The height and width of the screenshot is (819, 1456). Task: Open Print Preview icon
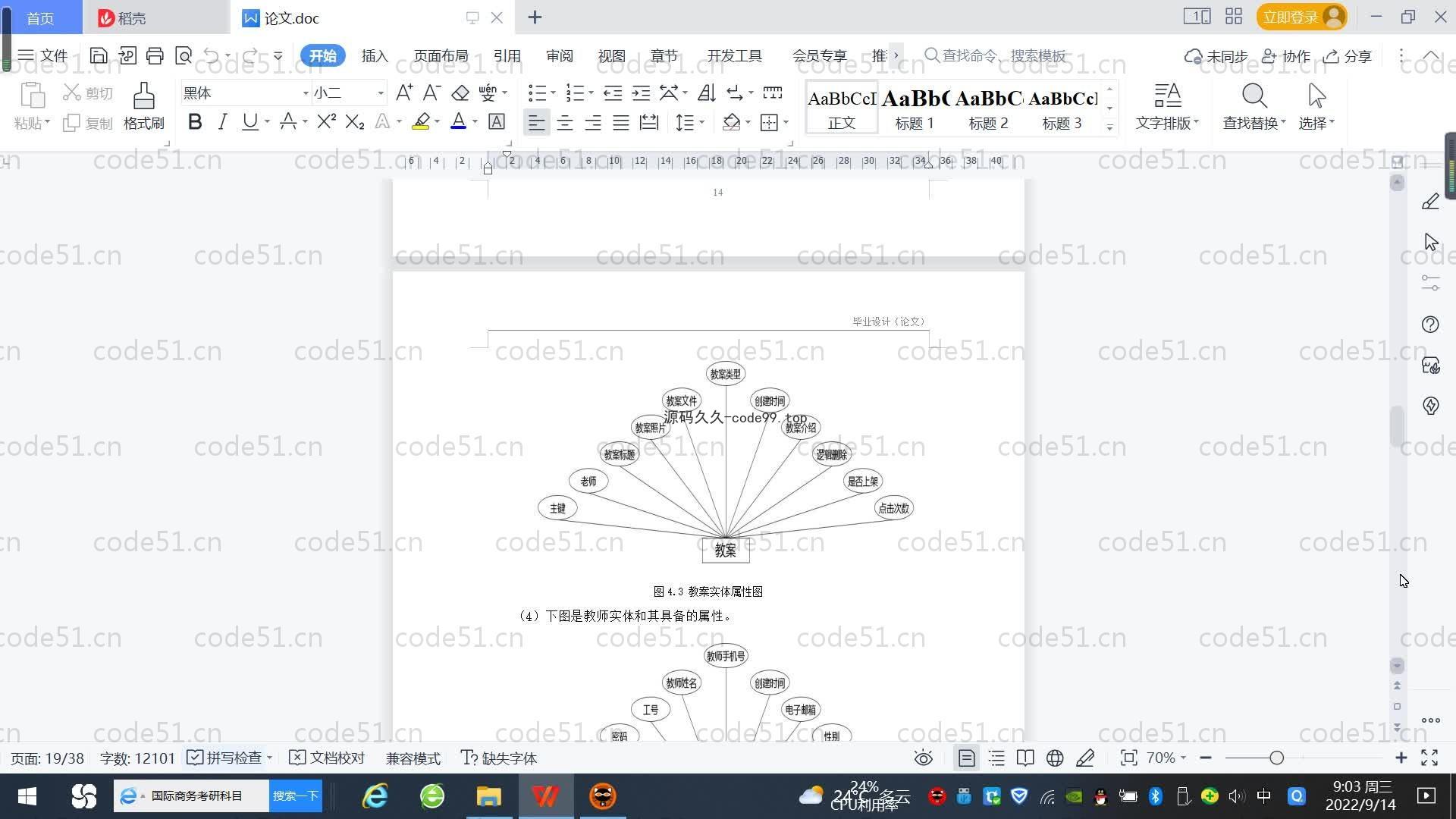click(x=183, y=55)
